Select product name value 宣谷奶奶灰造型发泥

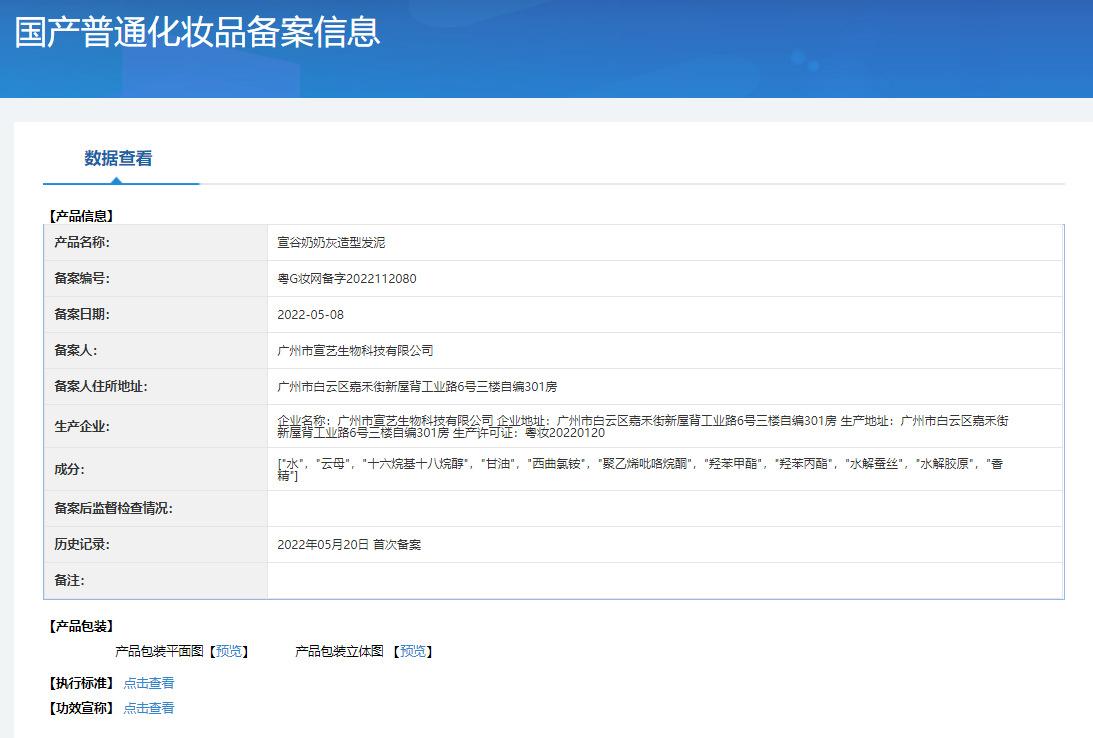click(331, 243)
